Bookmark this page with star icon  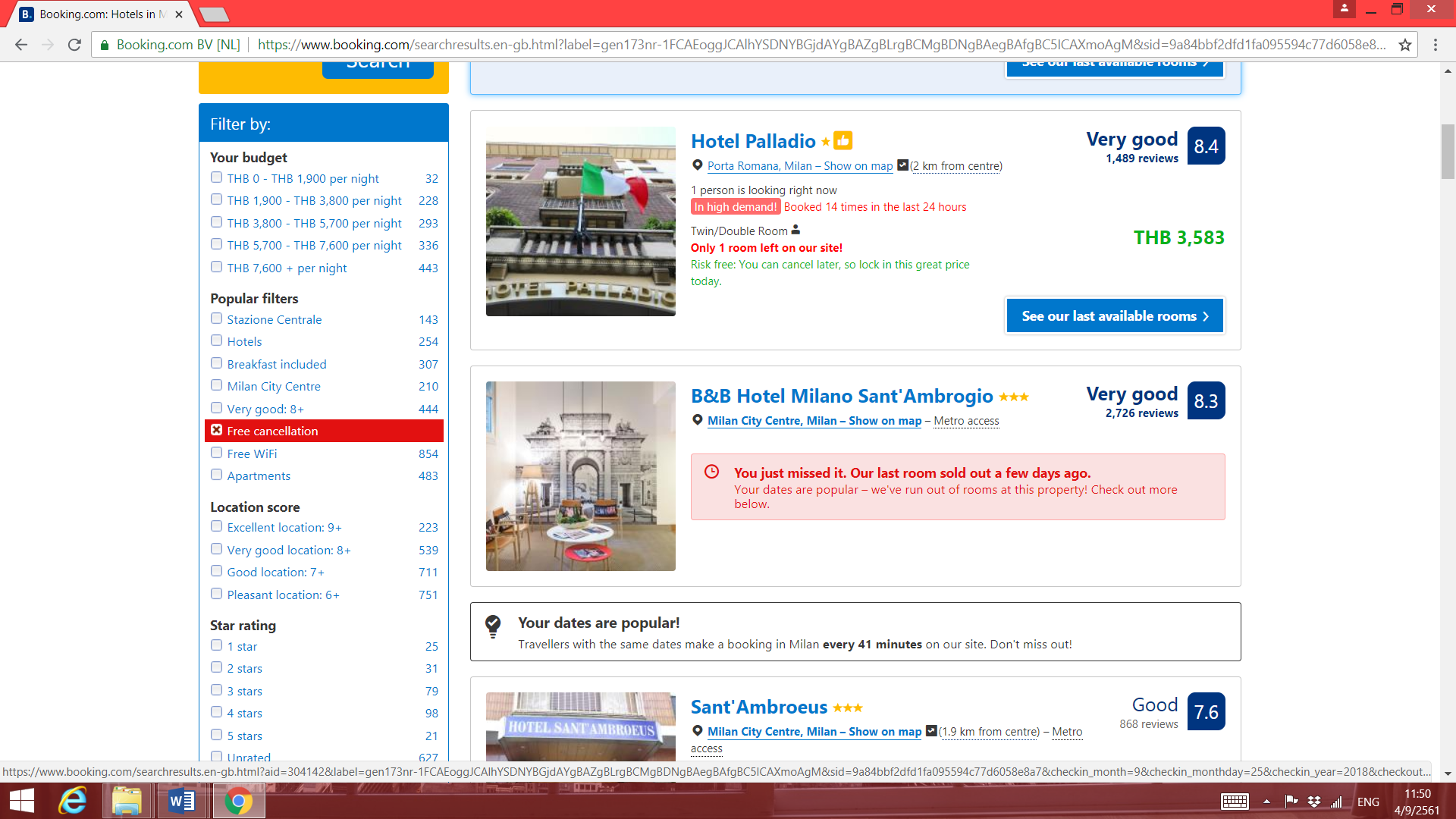1405,45
